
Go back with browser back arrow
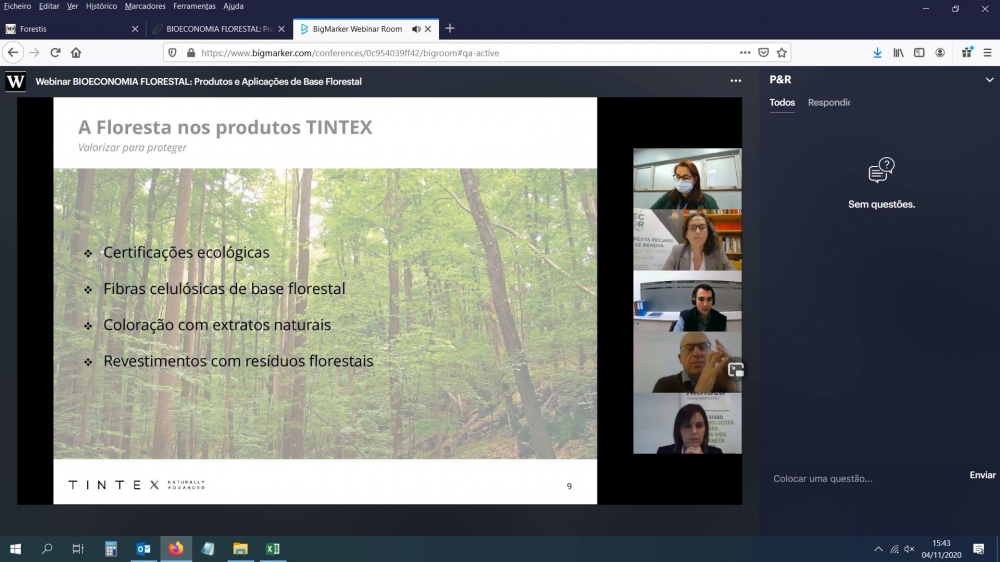tap(13, 53)
